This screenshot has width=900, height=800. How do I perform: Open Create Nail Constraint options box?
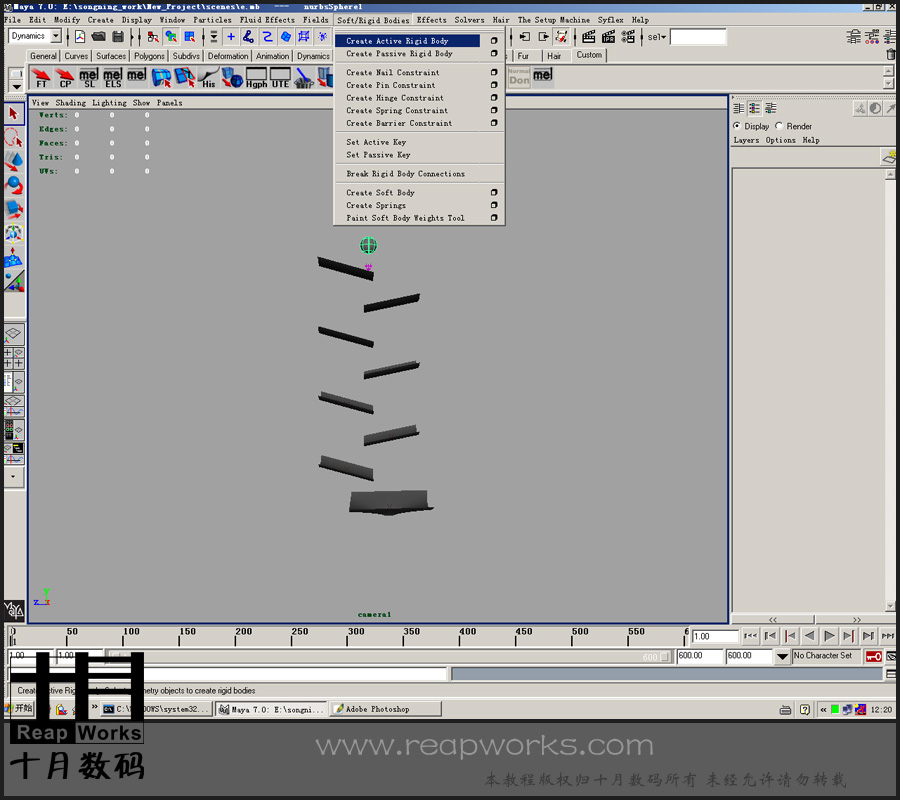coord(494,72)
